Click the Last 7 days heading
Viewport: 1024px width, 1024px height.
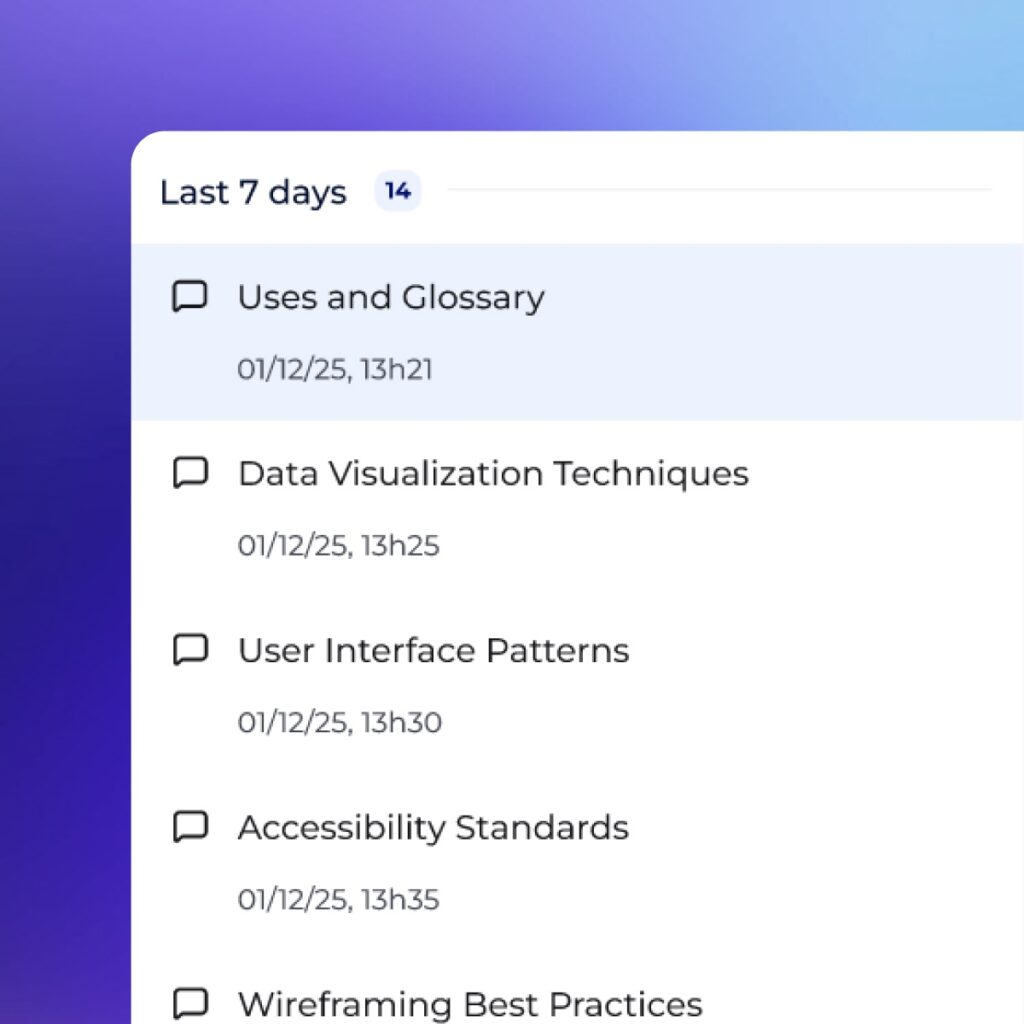pos(253,192)
